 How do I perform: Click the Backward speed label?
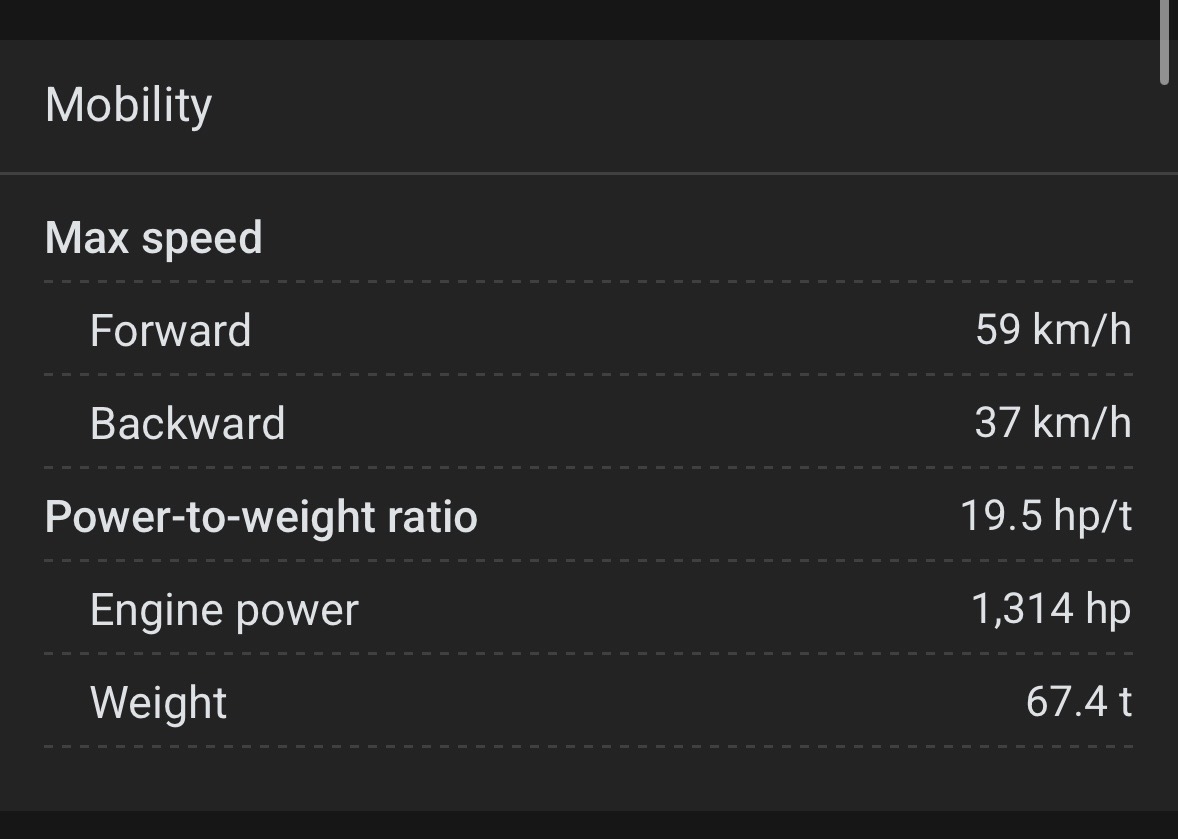pos(187,424)
